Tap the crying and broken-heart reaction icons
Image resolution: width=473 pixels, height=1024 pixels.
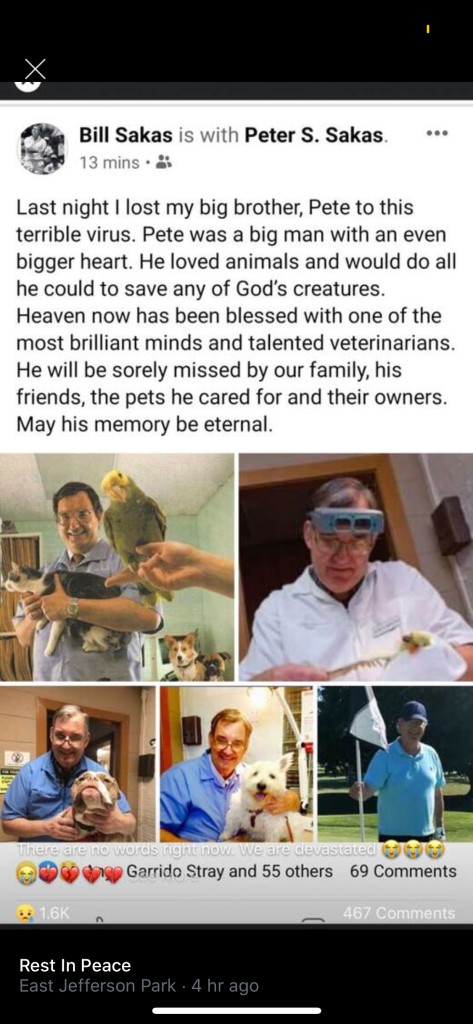click(69, 872)
